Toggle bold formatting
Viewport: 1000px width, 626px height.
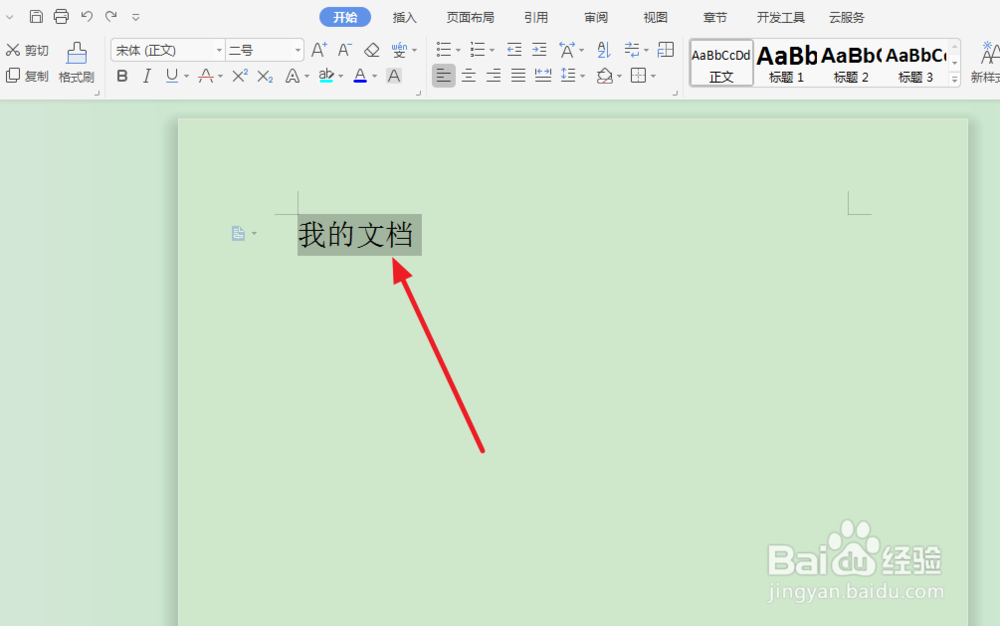122,76
